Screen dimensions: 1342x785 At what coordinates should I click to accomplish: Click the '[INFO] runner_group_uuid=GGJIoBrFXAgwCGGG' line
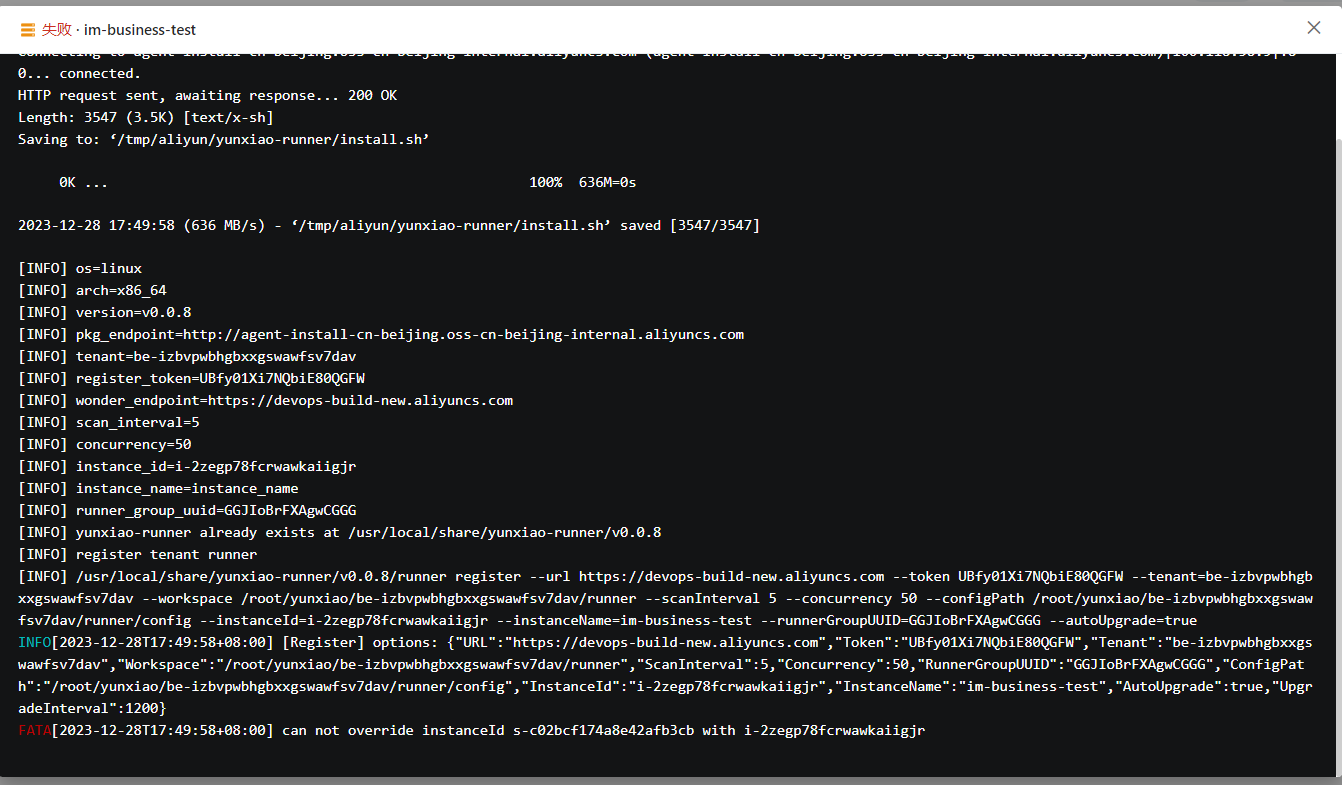click(x=187, y=511)
